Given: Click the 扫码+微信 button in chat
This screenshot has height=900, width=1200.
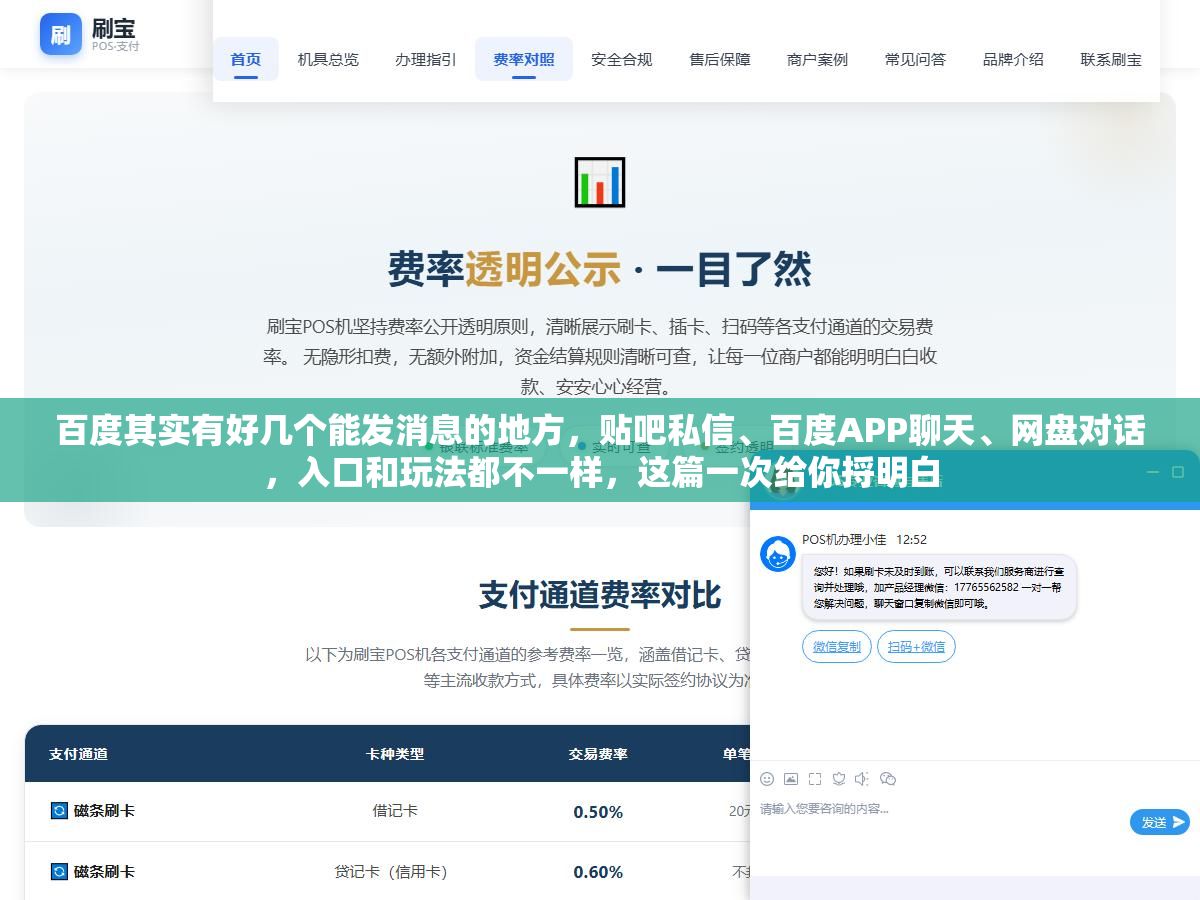Looking at the screenshot, I should (x=916, y=647).
